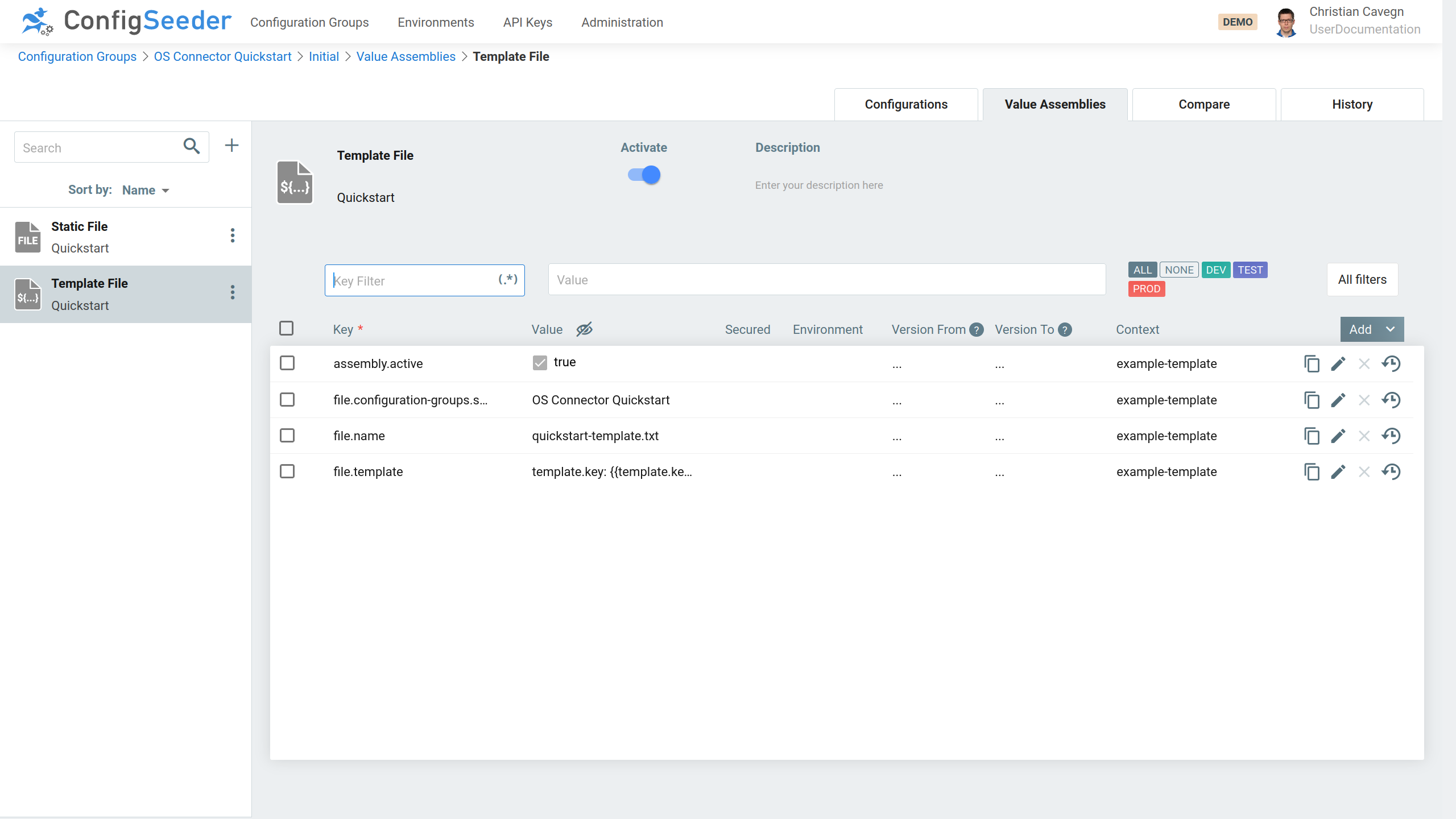
Task: Go to OS Connector Quickstart breadcrumb
Action: (x=222, y=56)
